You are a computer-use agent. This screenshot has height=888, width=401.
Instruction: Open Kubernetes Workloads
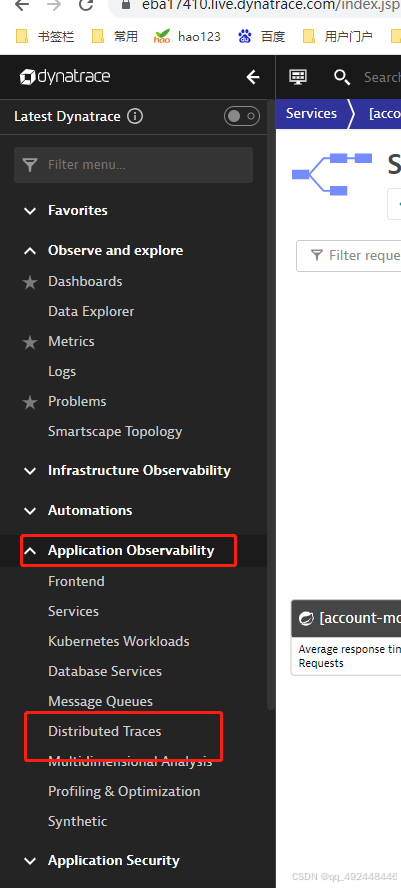(x=119, y=642)
